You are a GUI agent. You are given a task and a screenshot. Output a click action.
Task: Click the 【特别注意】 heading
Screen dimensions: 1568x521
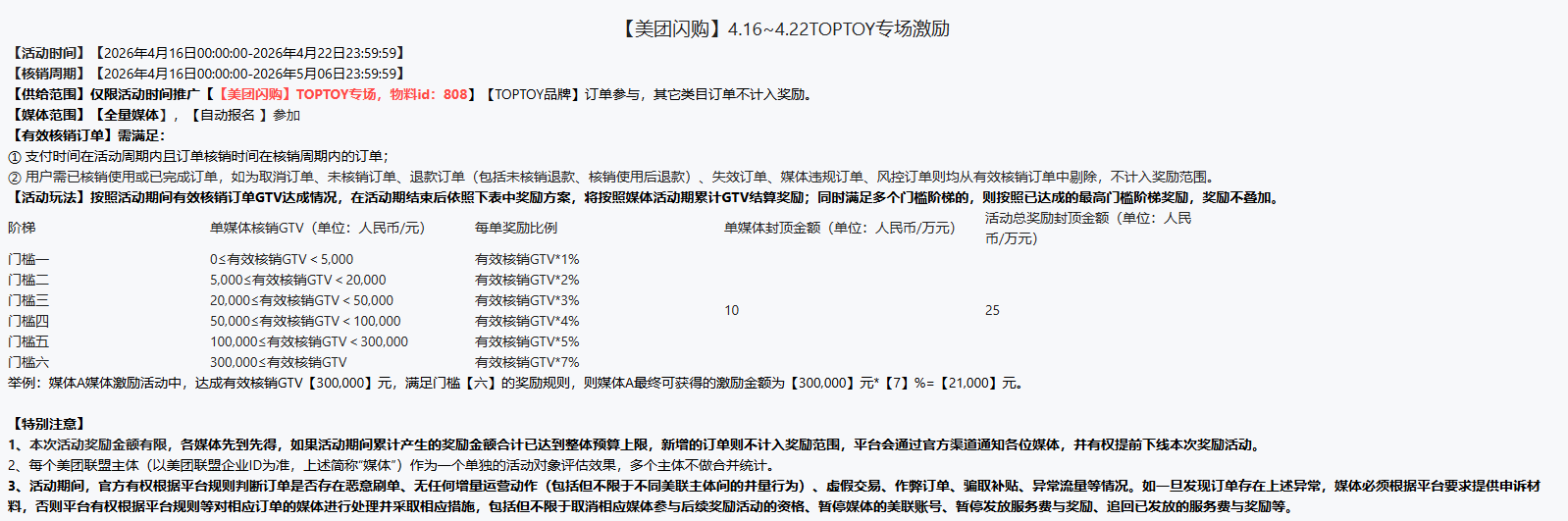[x=48, y=424]
